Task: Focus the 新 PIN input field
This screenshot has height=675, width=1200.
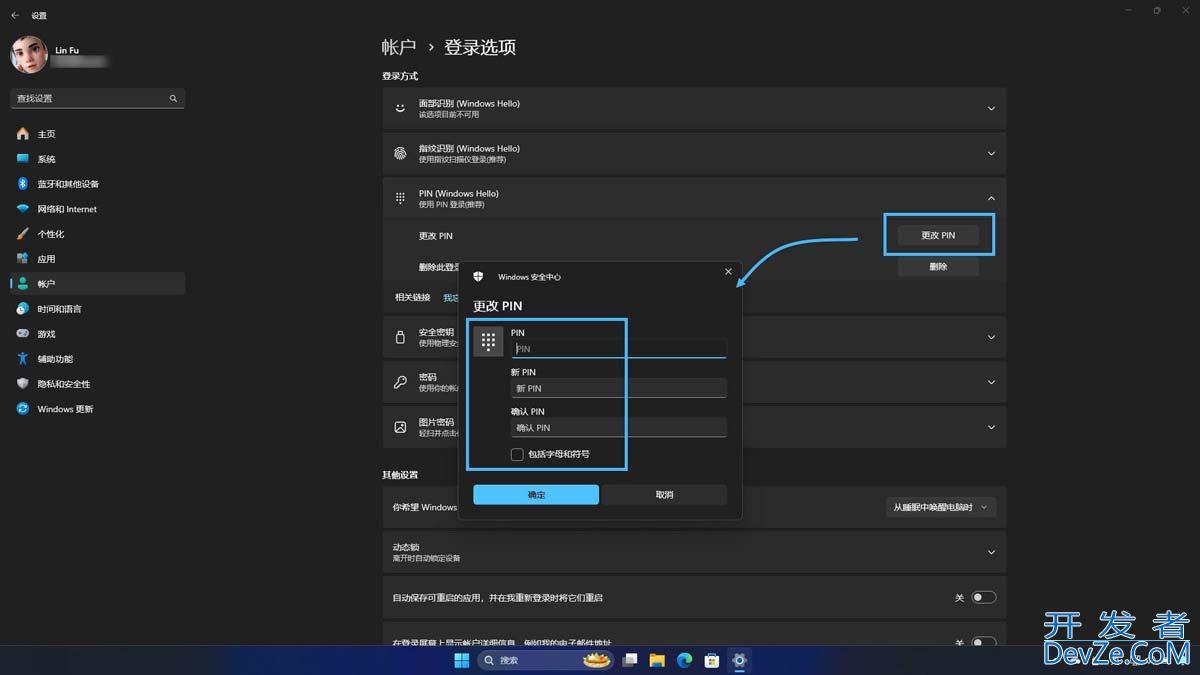Action: pos(619,388)
